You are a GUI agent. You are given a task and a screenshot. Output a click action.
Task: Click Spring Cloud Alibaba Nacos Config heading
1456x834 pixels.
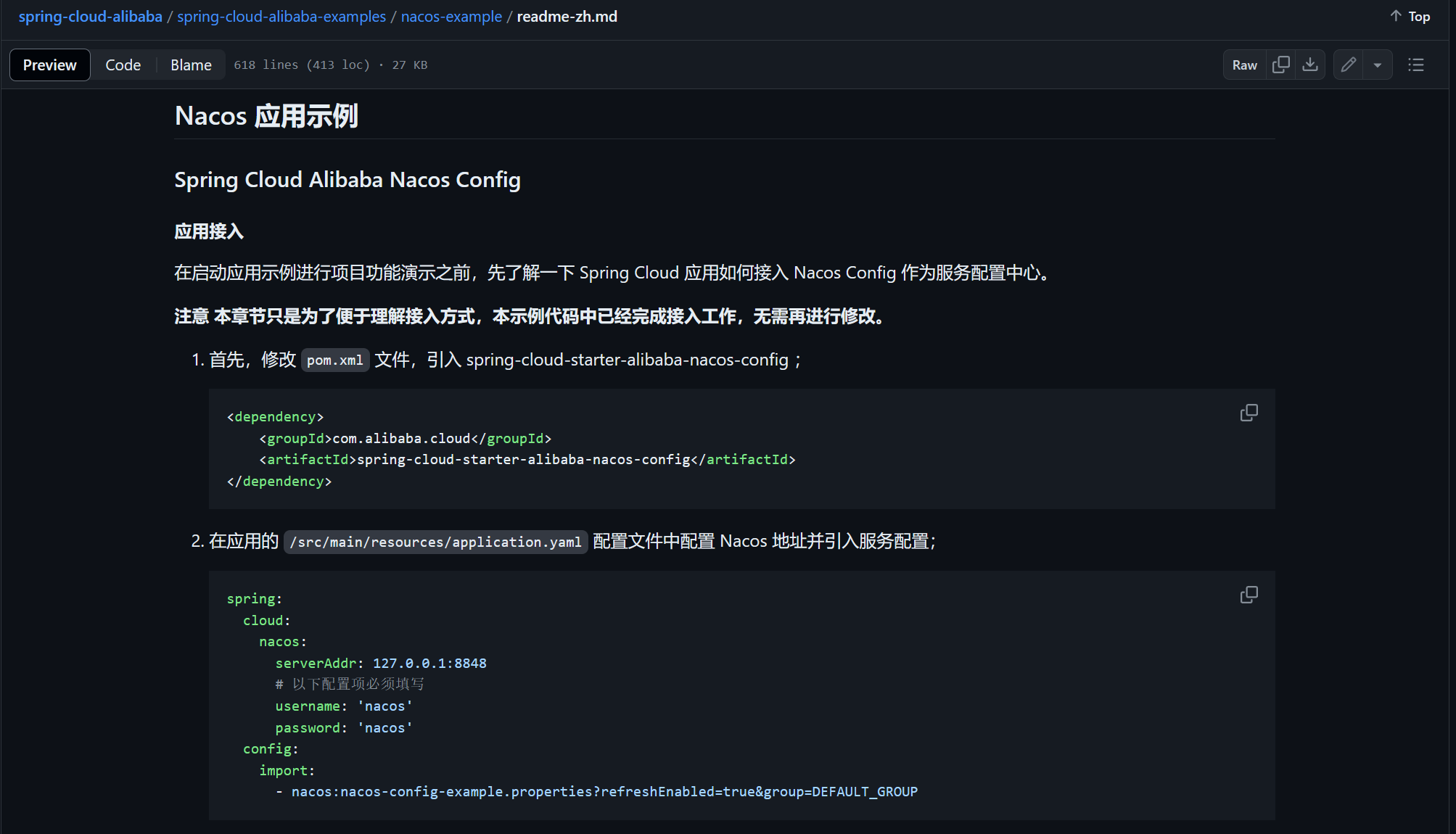(347, 179)
